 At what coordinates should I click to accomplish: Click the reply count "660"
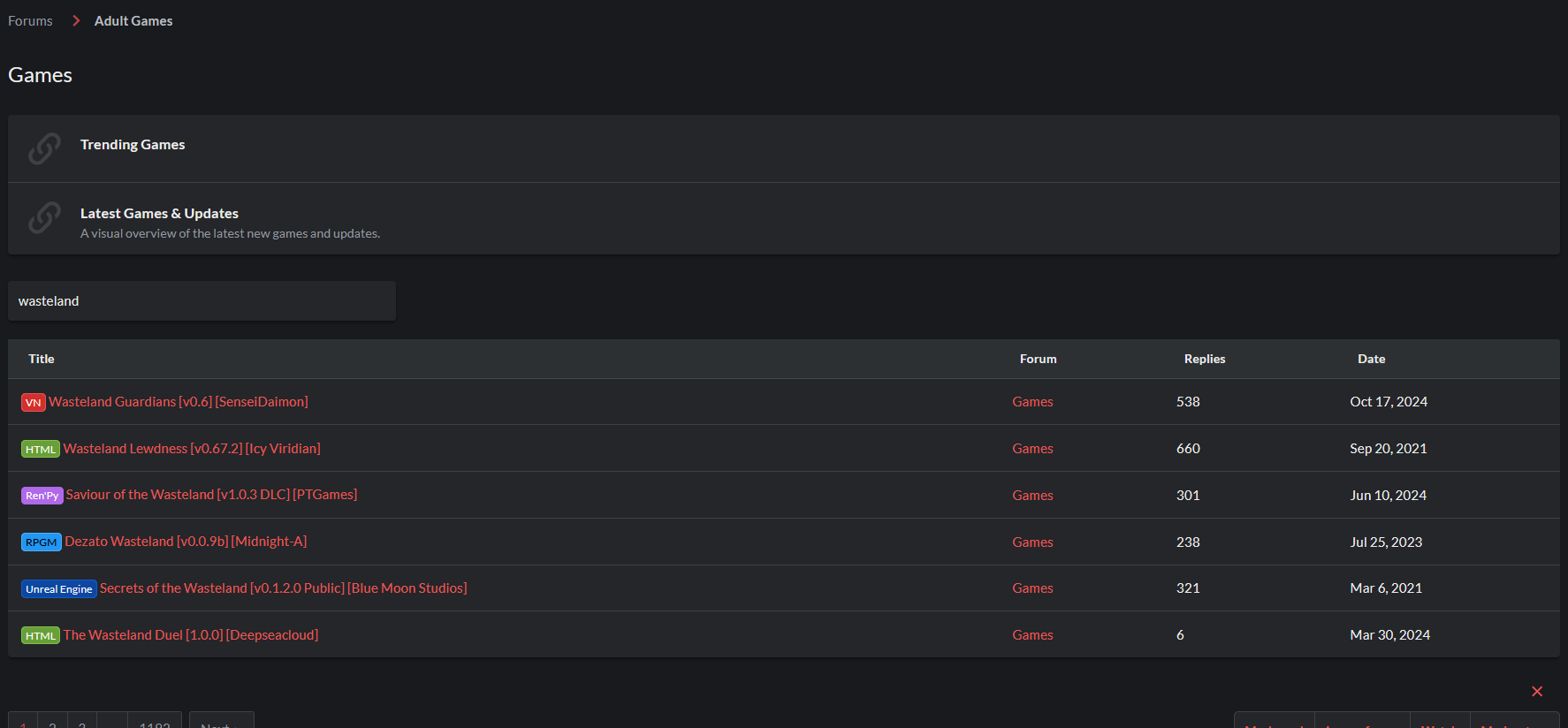1188,448
